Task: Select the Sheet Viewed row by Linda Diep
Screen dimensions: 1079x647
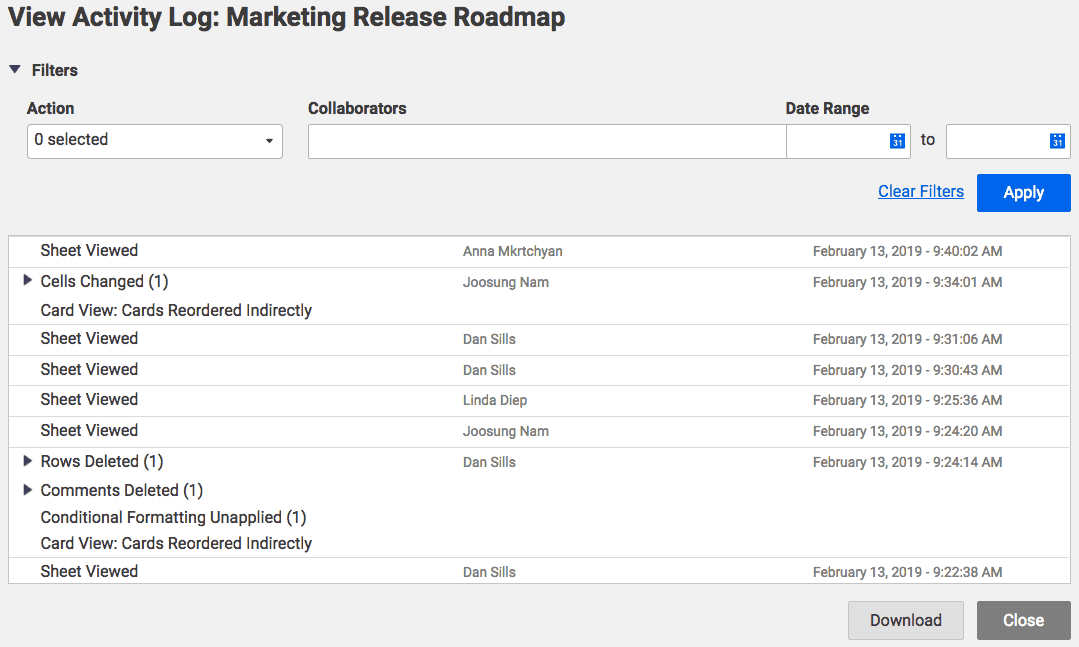Action: 89,400
